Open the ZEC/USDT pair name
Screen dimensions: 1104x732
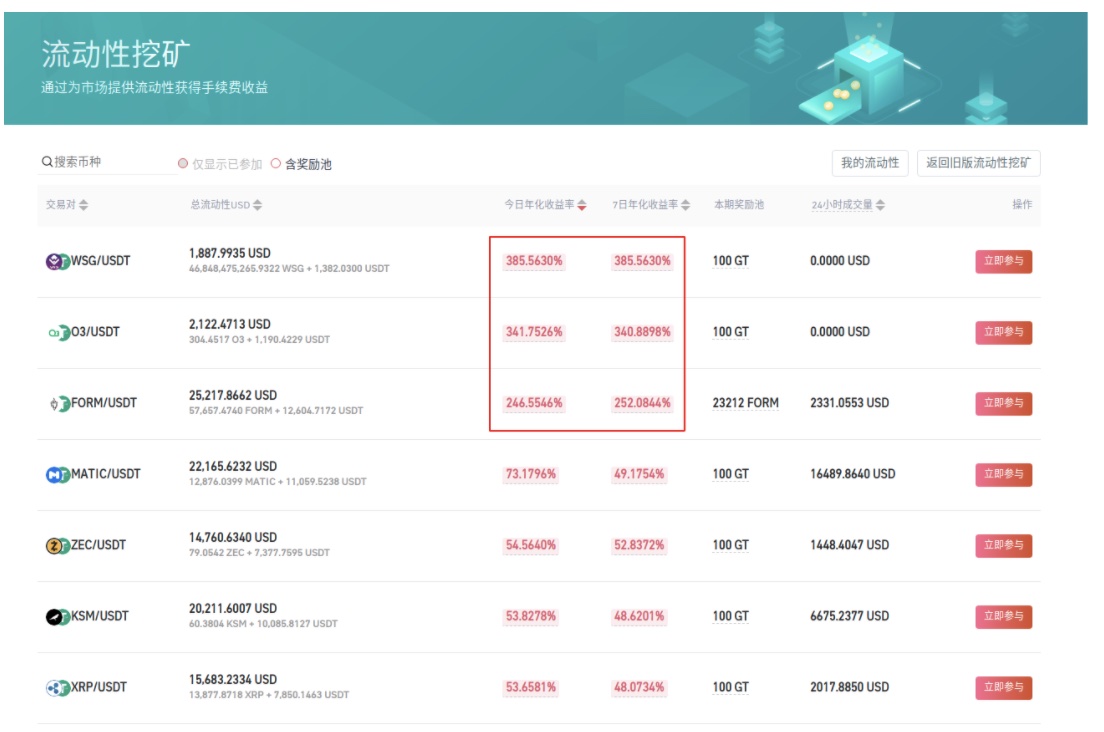pos(98,545)
